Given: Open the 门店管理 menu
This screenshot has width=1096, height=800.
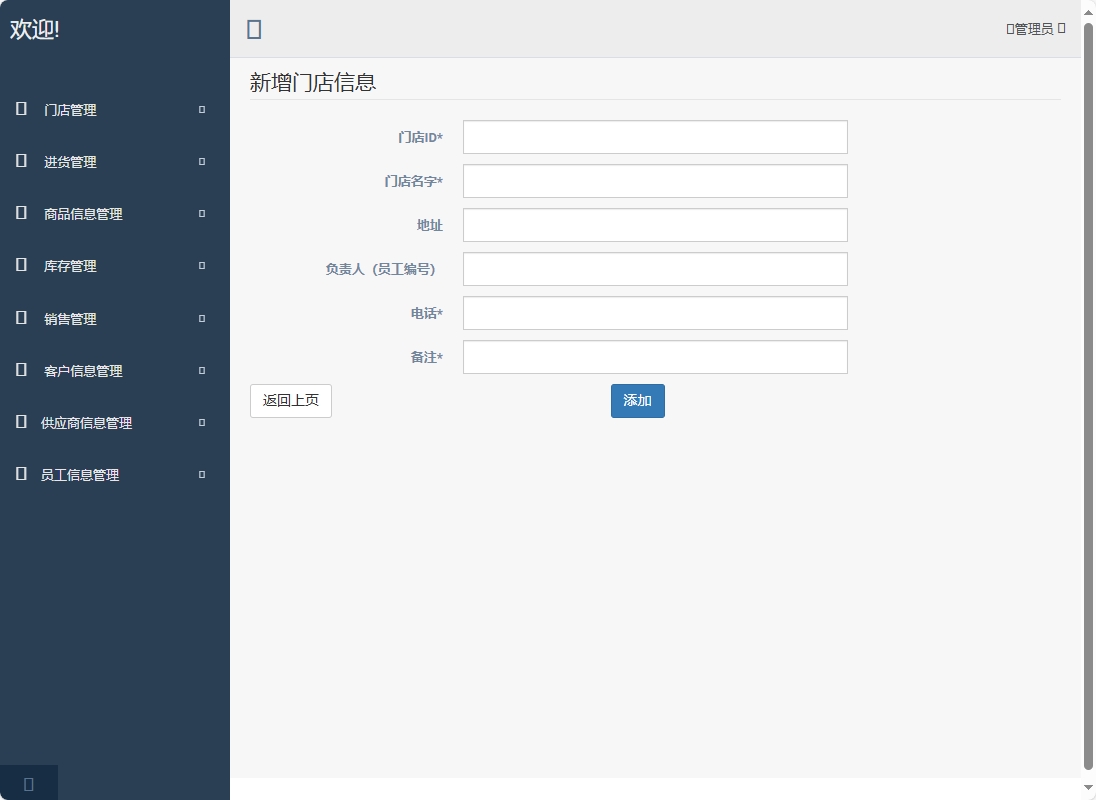Looking at the screenshot, I should [x=115, y=110].
